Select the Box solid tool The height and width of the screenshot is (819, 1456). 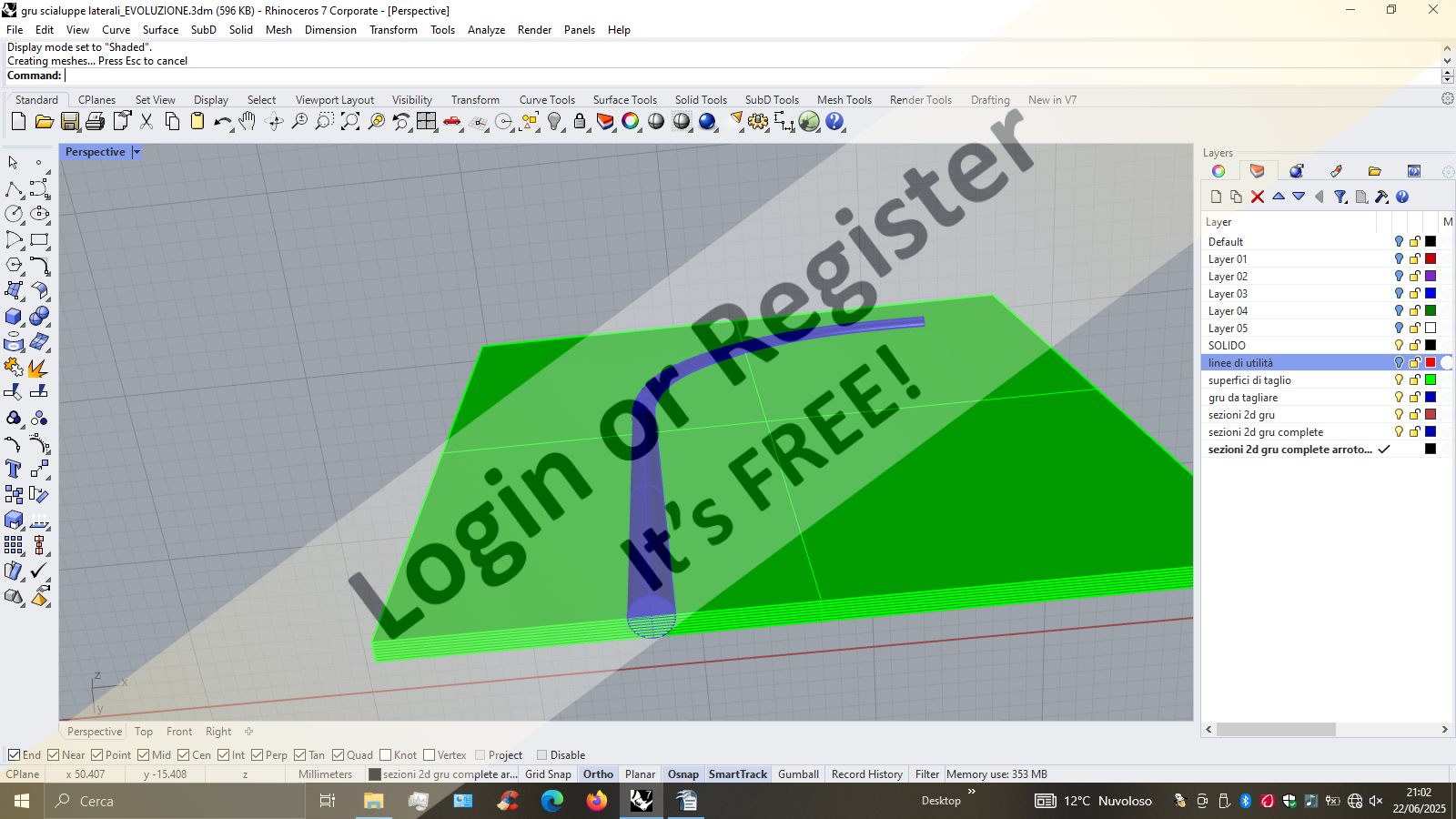pos(15,316)
